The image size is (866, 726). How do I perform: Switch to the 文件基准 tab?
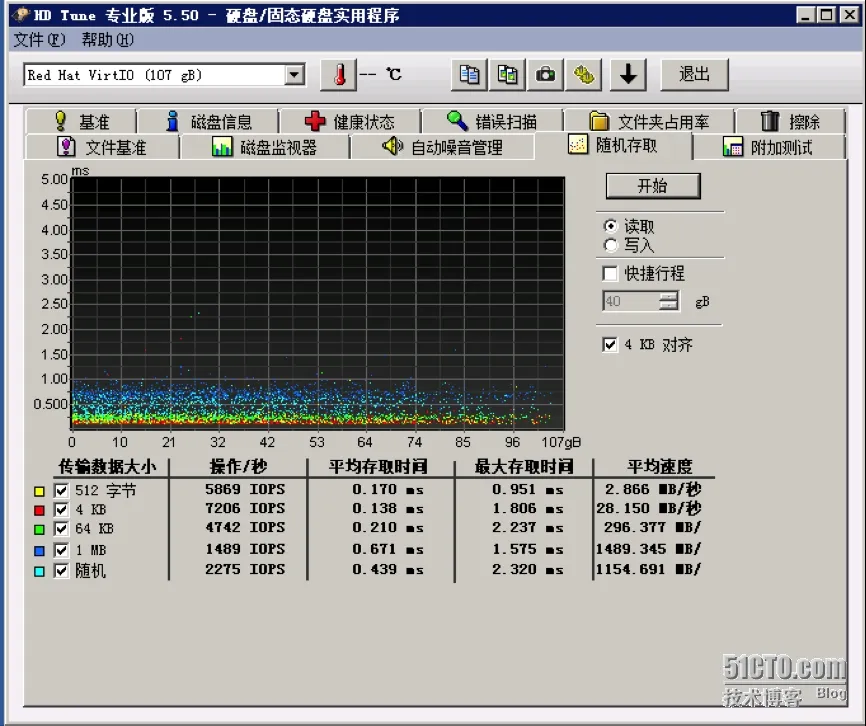102,147
